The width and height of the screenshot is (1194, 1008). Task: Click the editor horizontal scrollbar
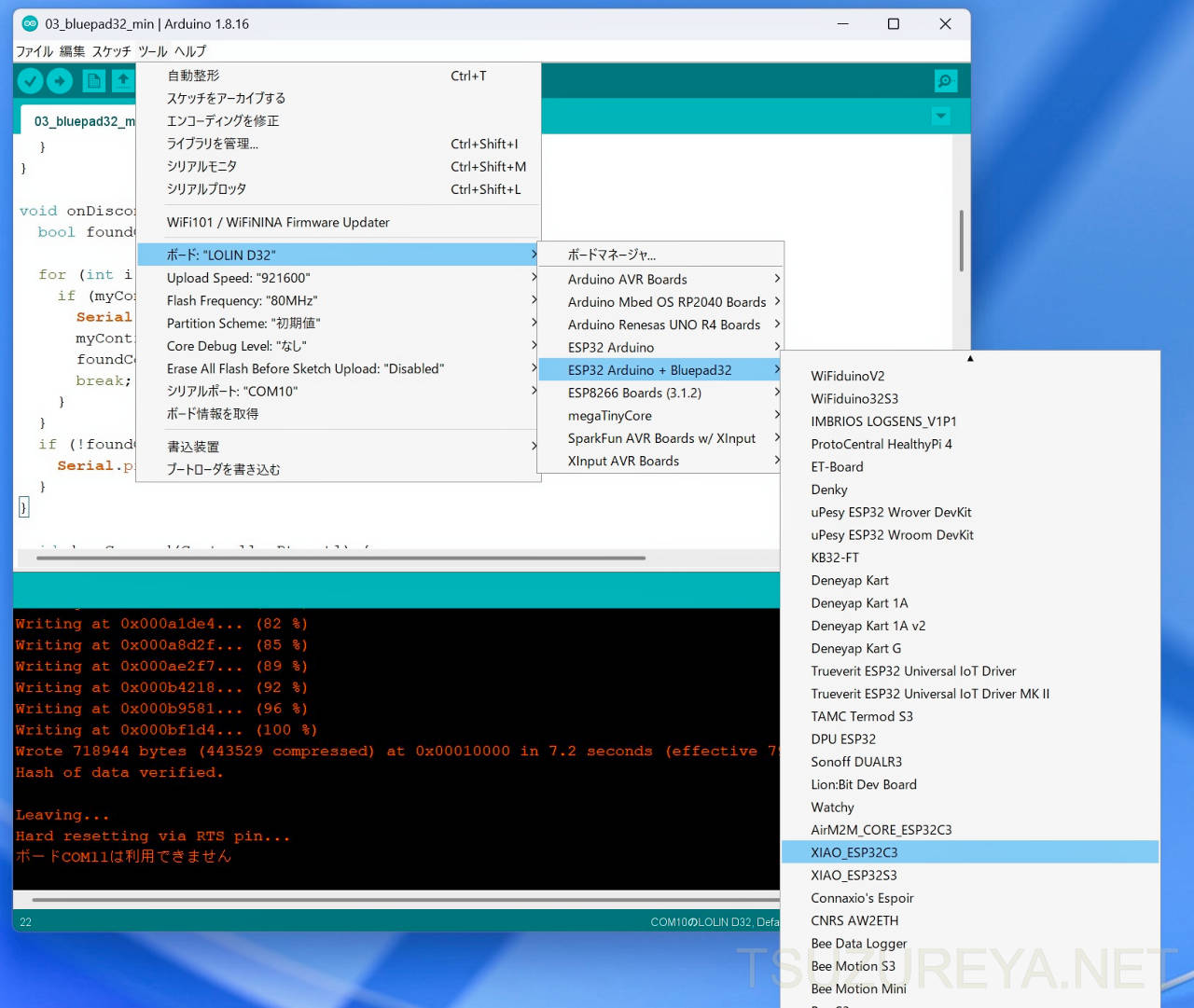point(340,558)
